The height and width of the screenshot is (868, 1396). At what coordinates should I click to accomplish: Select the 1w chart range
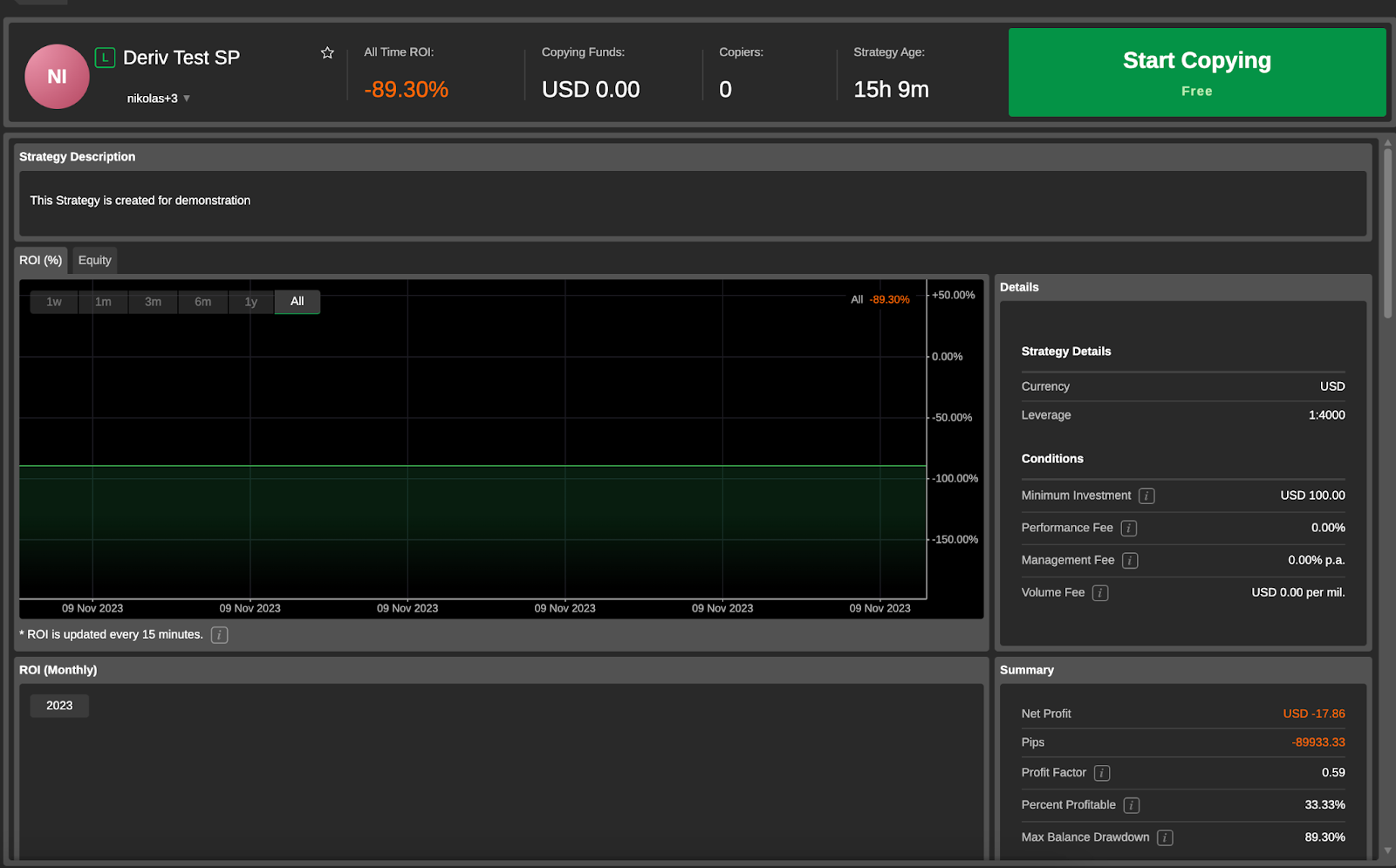pos(54,302)
